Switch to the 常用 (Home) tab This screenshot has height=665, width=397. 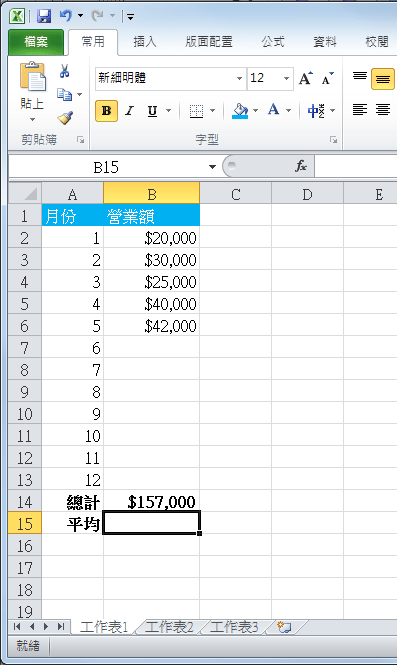93,42
